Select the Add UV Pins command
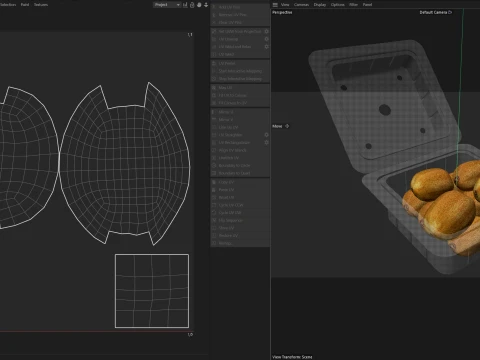 pyautogui.click(x=240, y=7)
